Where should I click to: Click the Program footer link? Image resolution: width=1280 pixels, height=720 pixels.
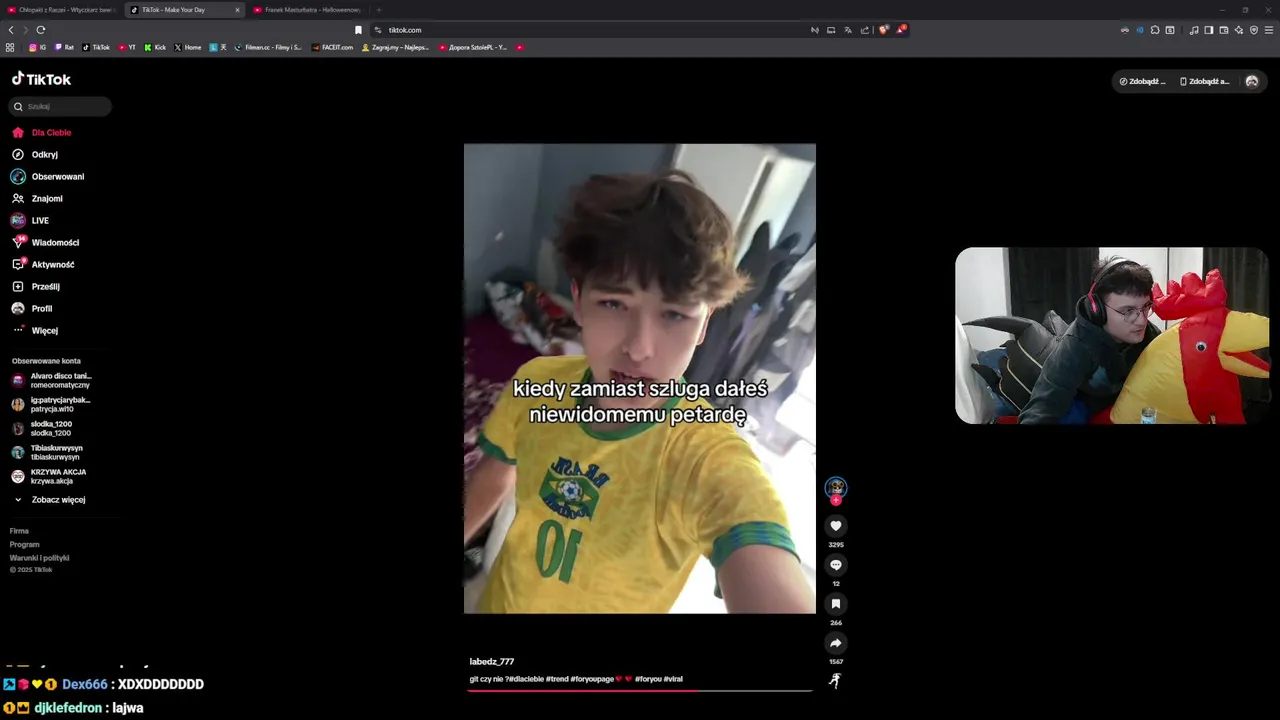pyautogui.click(x=24, y=544)
